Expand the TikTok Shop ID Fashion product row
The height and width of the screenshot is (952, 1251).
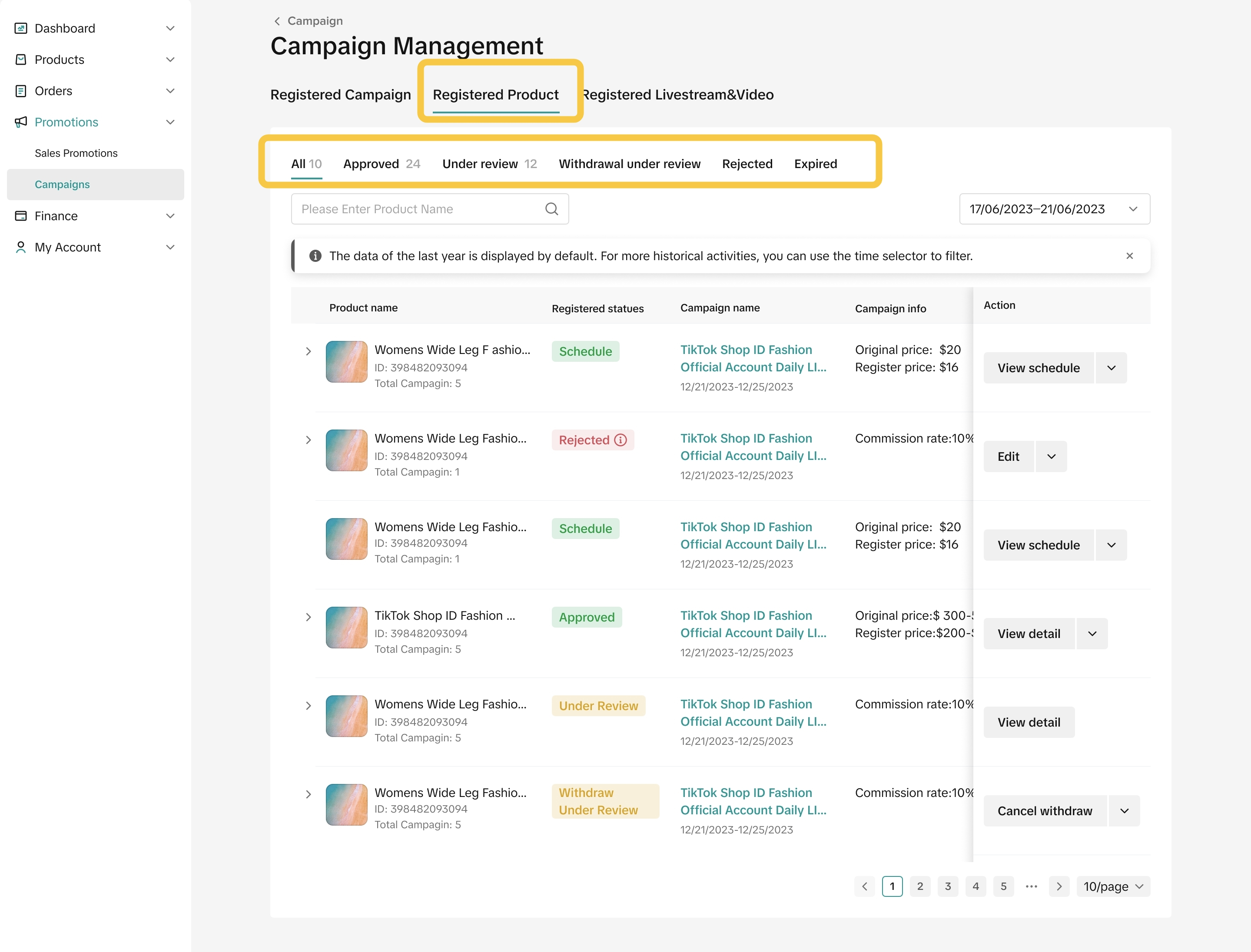tap(309, 617)
